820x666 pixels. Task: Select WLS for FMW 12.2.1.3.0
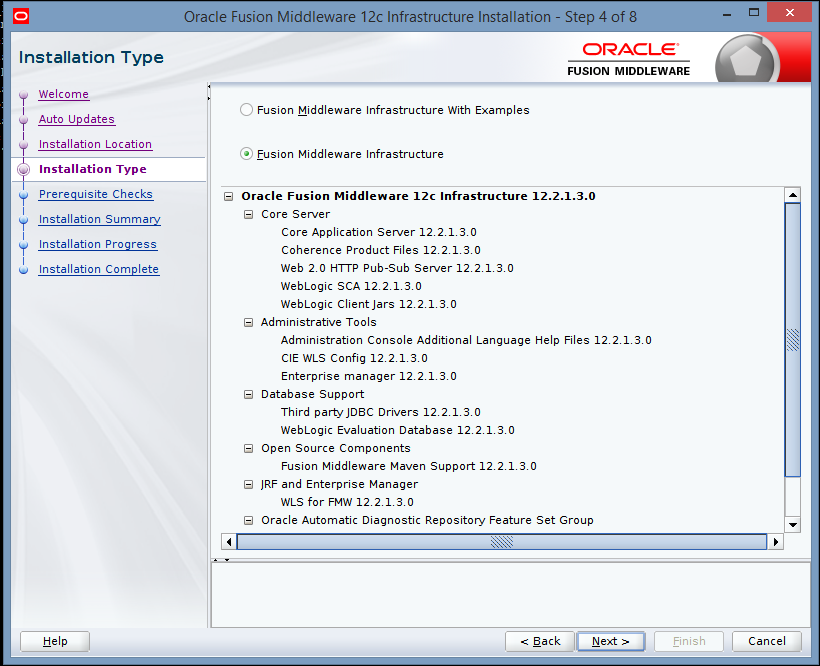coord(347,502)
